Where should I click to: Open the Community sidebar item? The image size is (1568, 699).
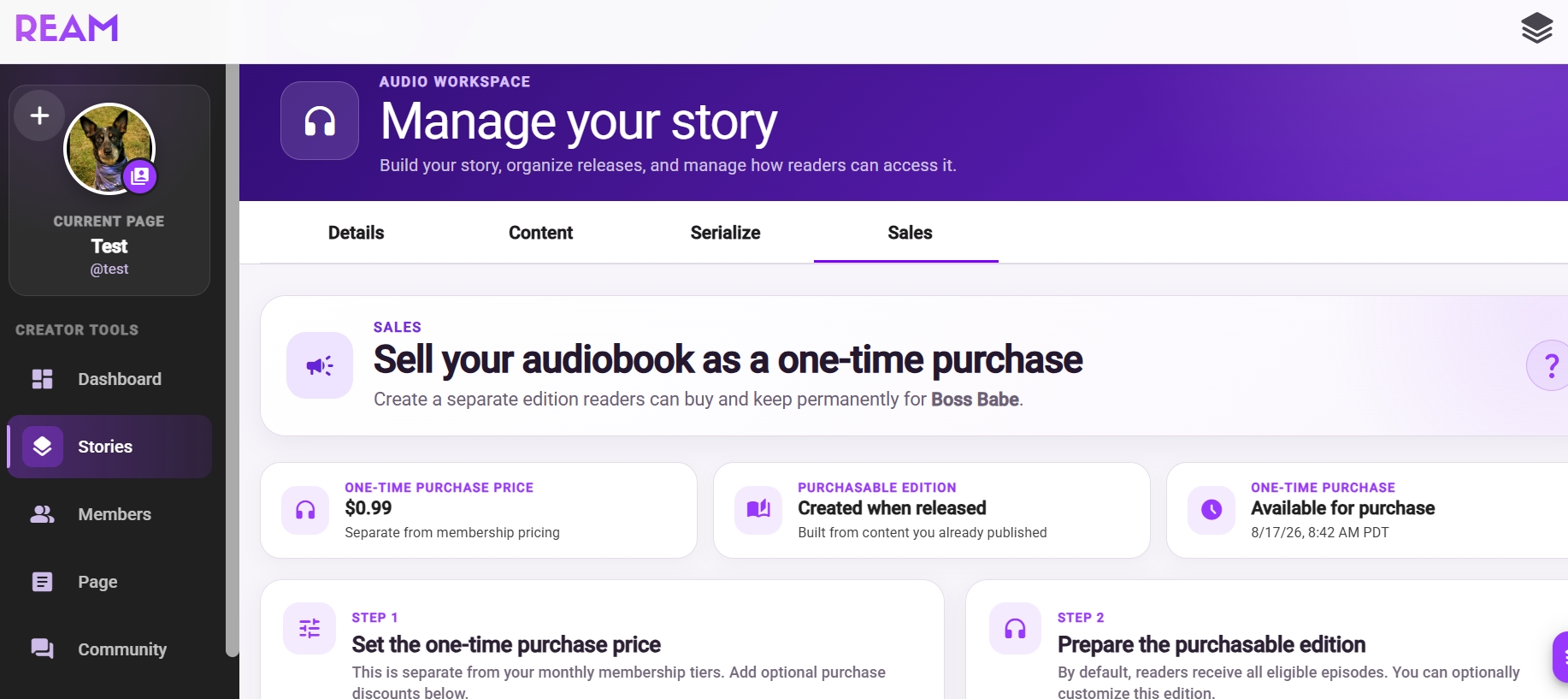[x=109, y=649]
